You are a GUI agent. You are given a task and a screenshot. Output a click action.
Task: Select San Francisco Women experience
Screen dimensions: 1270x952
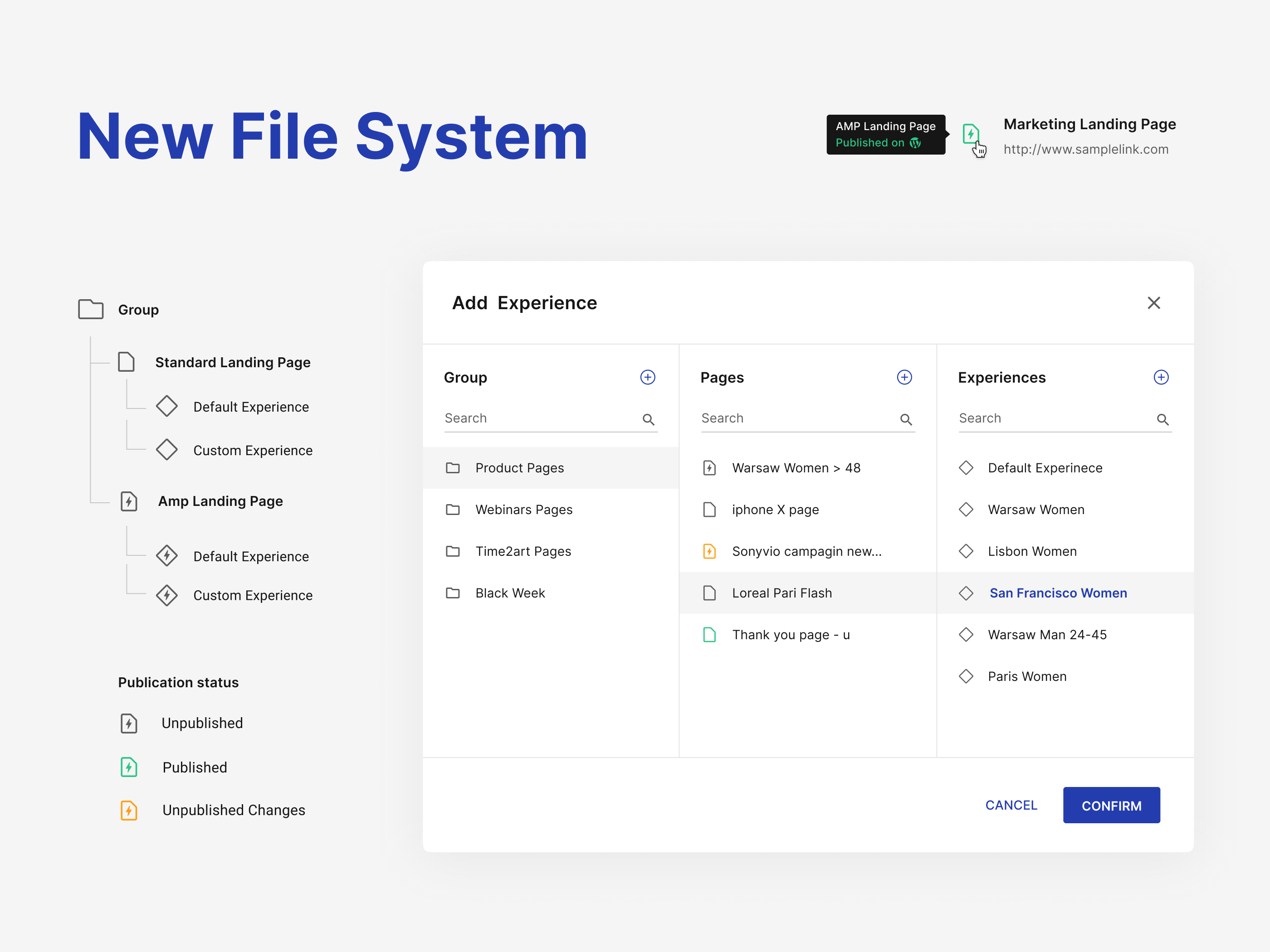[1058, 593]
